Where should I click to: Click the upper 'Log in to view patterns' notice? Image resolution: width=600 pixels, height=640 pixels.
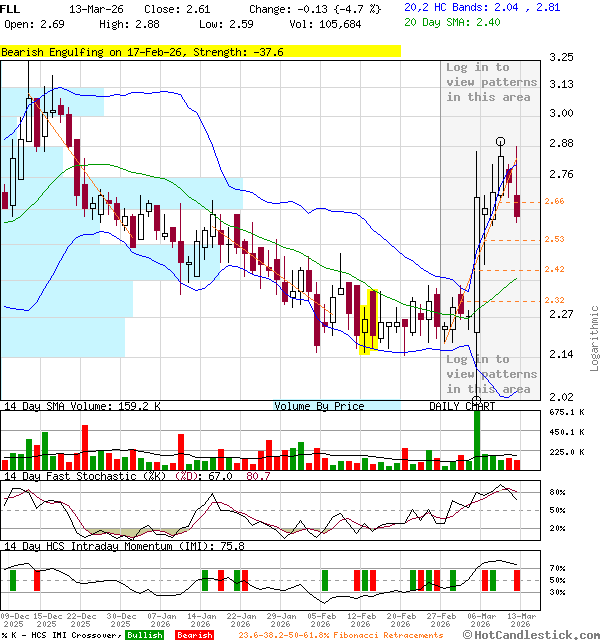tap(491, 82)
